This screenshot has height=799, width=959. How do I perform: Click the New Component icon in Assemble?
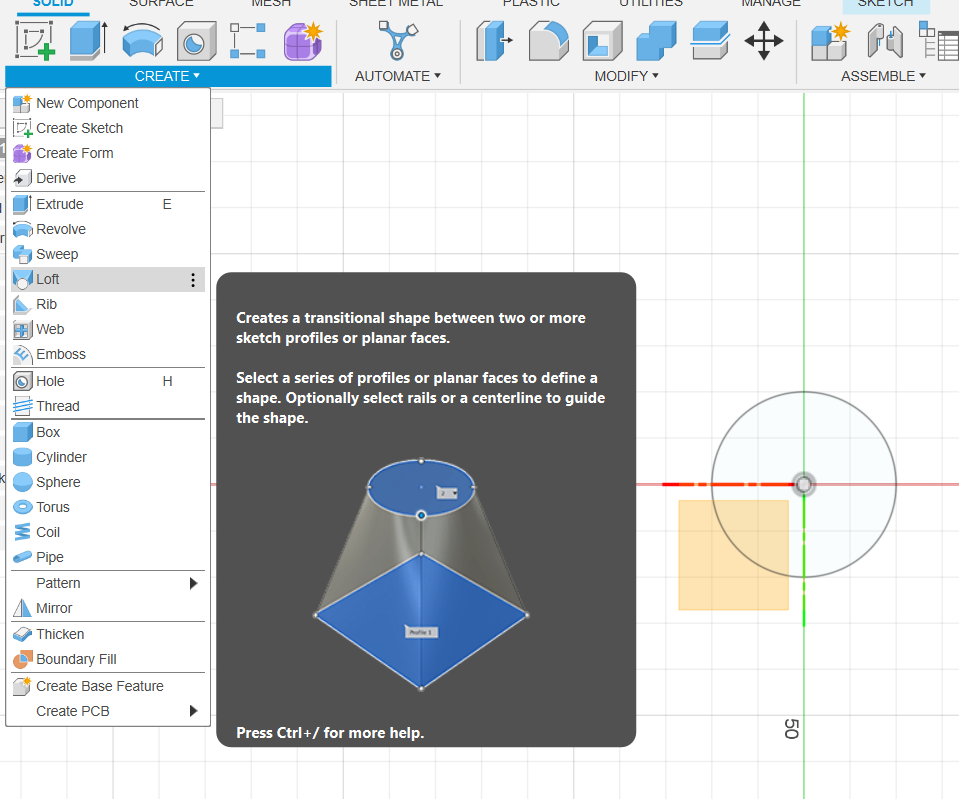pos(831,41)
